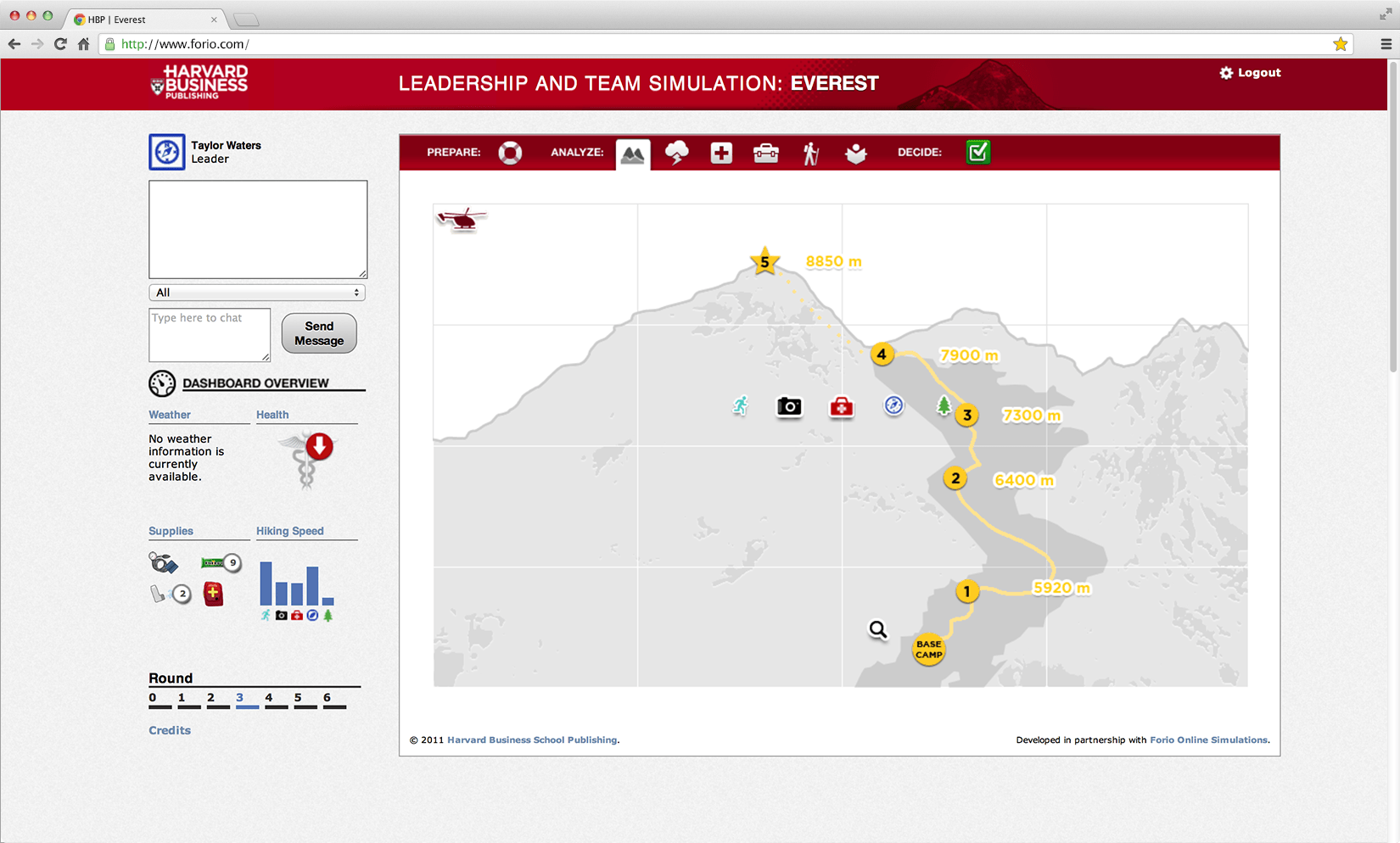Click the 5920 m altitude label
This screenshot has height=843, width=1400.
(x=1061, y=588)
